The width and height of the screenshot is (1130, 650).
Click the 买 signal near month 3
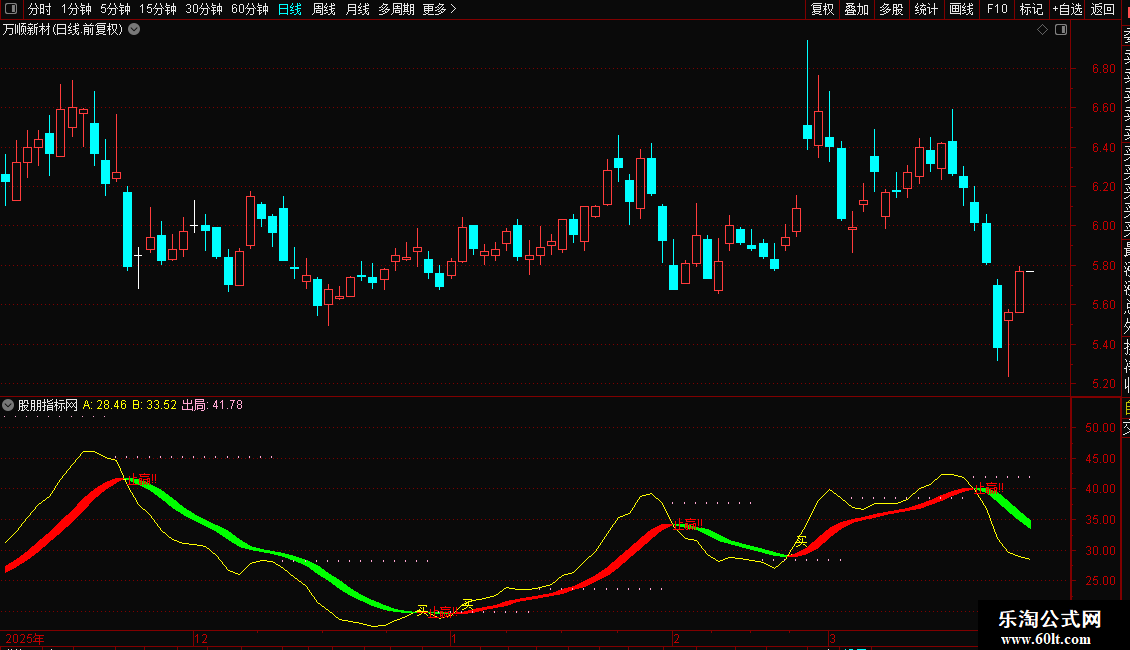pos(801,540)
